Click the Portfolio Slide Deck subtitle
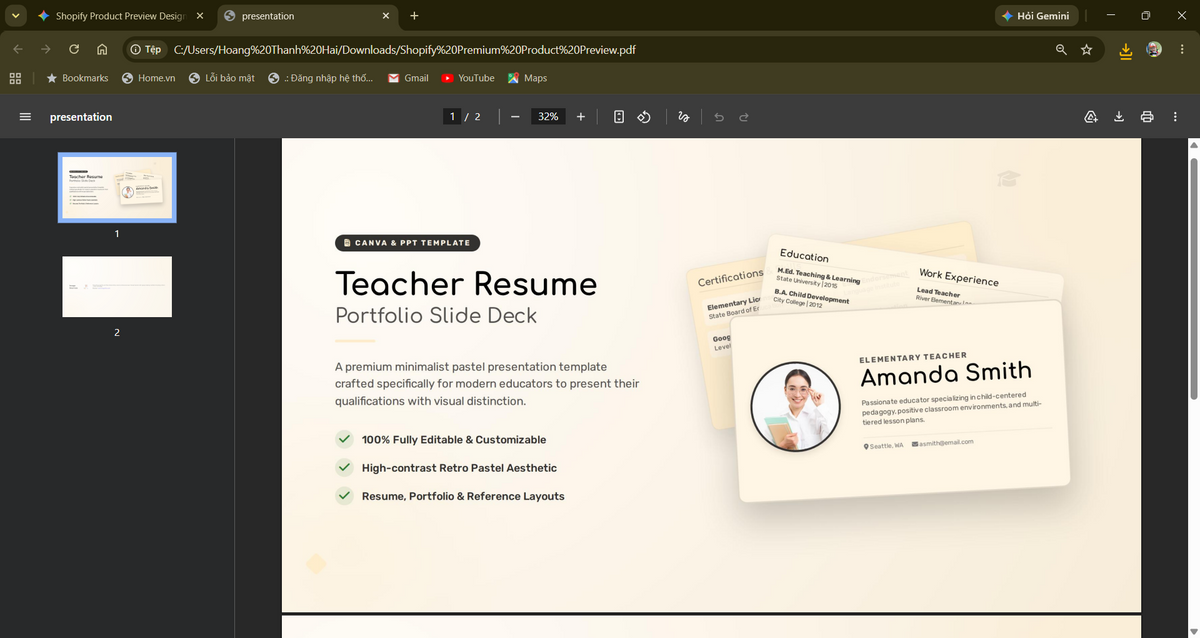 click(x=436, y=316)
